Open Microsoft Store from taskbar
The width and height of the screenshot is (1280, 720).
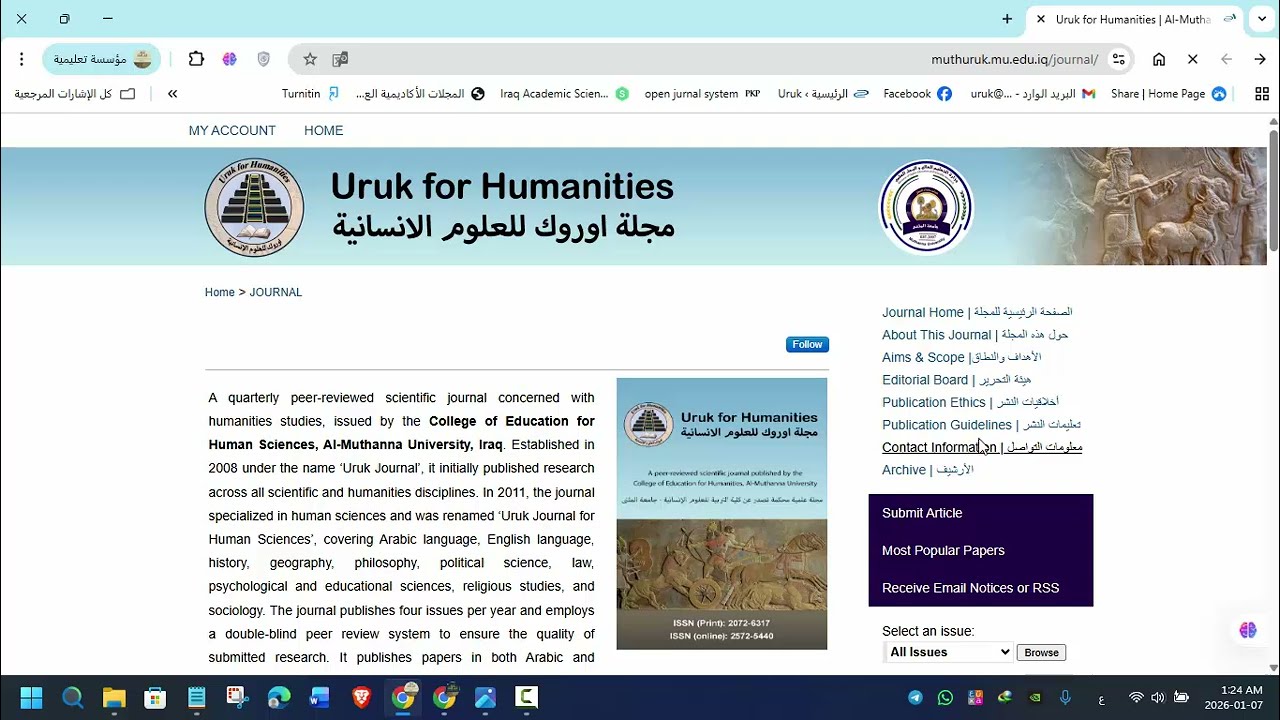[155, 697]
